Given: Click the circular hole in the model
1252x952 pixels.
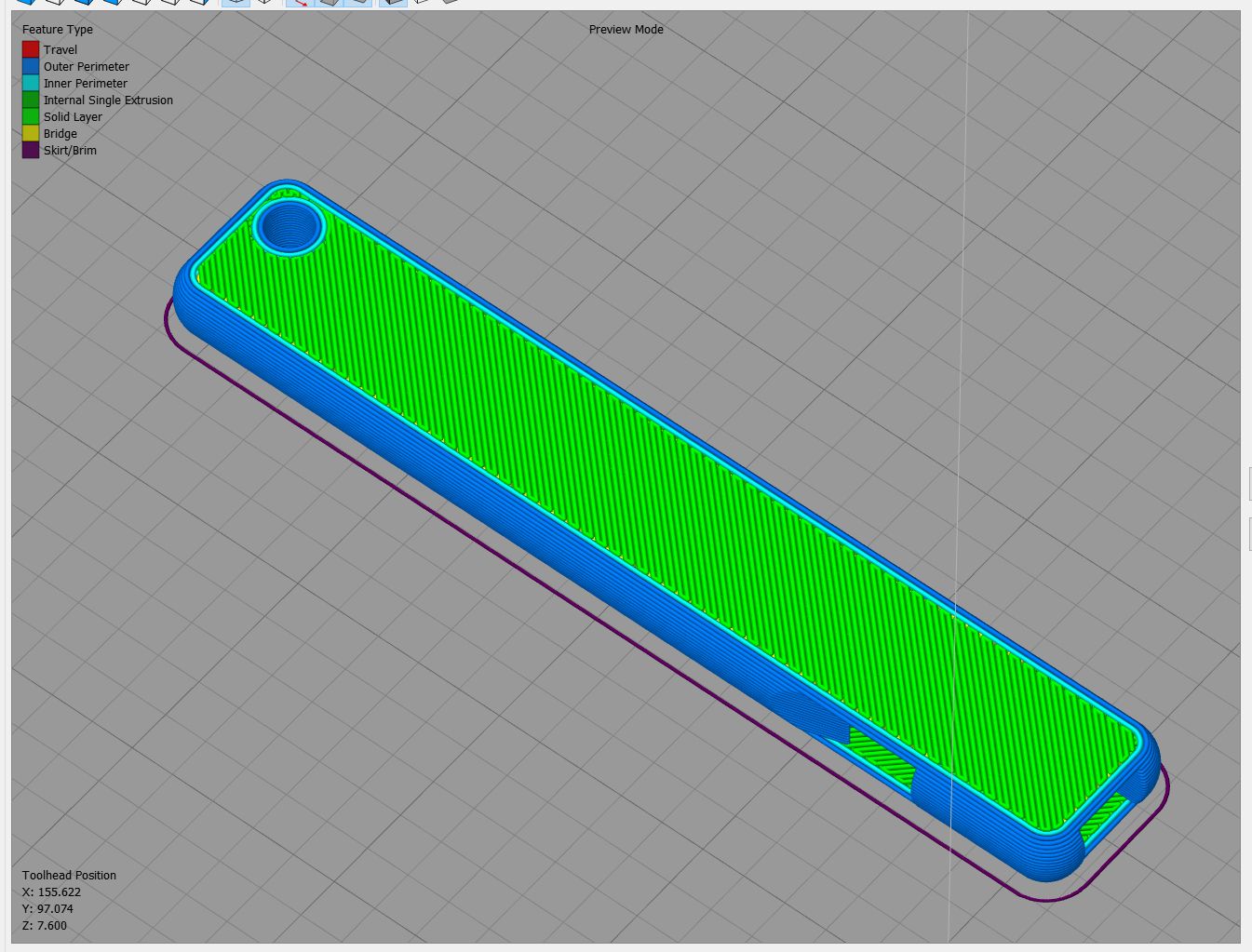Looking at the screenshot, I should coord(289,225).
